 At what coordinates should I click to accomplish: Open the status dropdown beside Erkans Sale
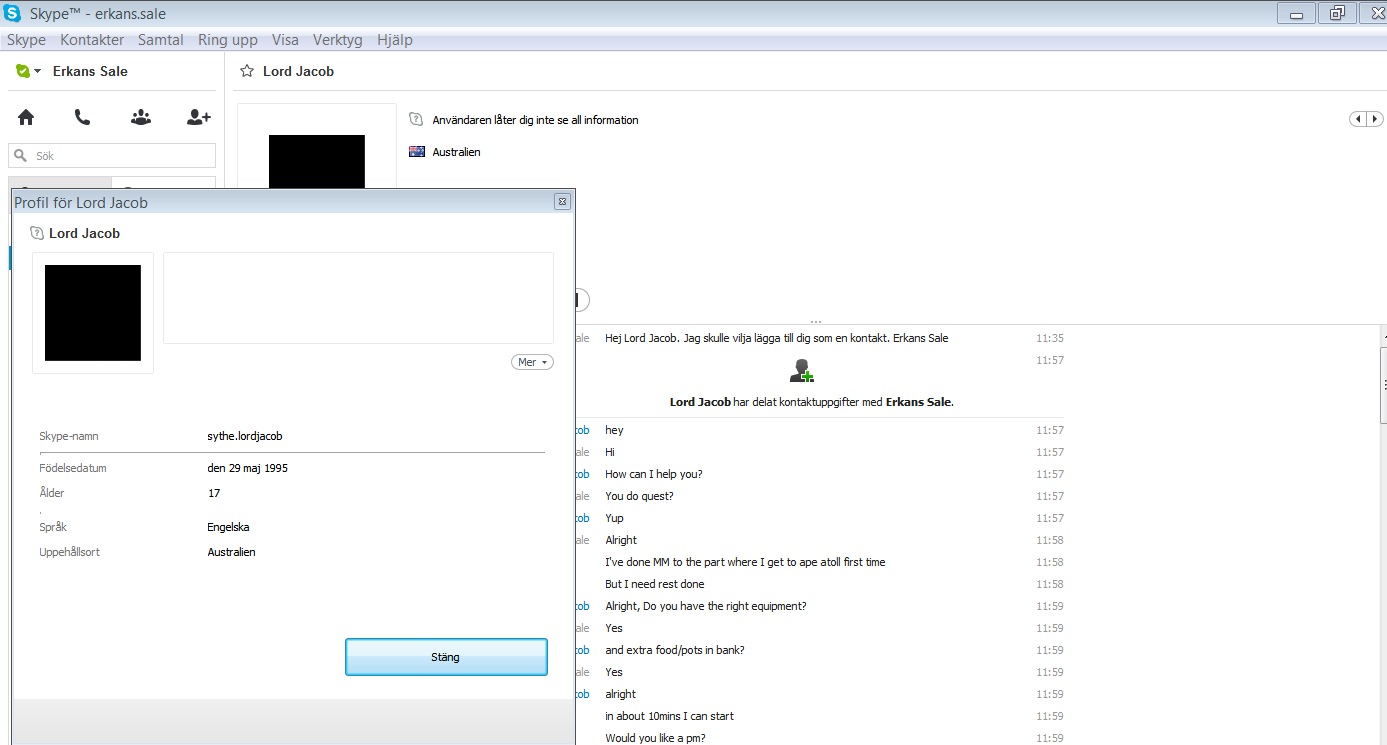tap(37, 71)
